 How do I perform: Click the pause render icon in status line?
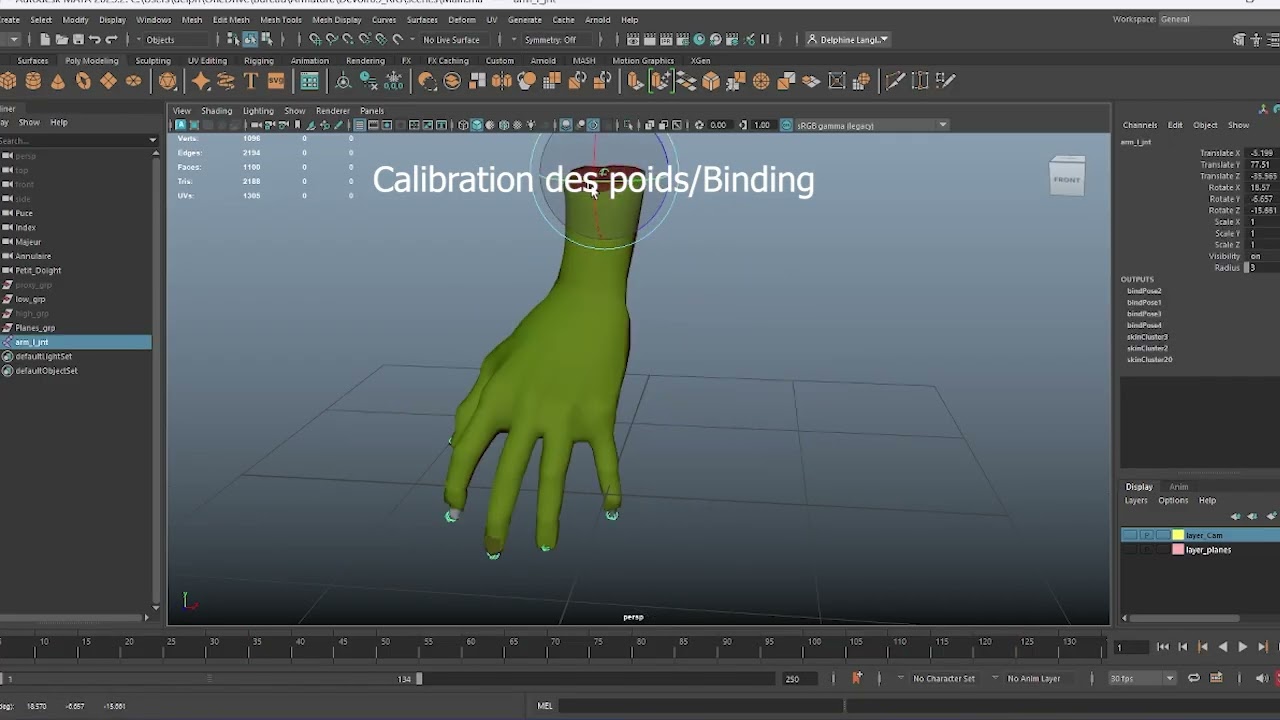click(x=765, y=40)
